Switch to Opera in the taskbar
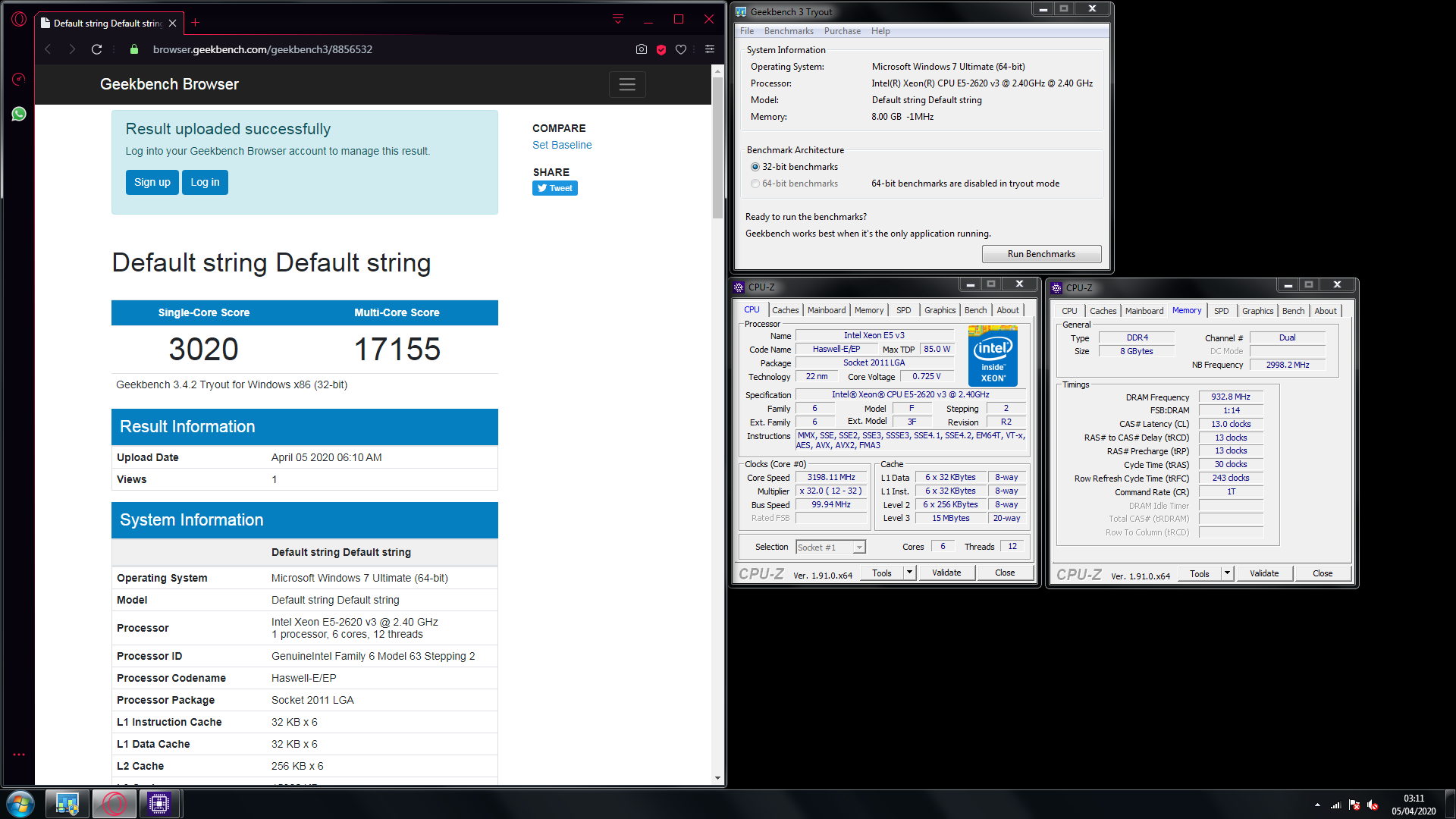Screen dimensions: 1456x819 [115, 804]
